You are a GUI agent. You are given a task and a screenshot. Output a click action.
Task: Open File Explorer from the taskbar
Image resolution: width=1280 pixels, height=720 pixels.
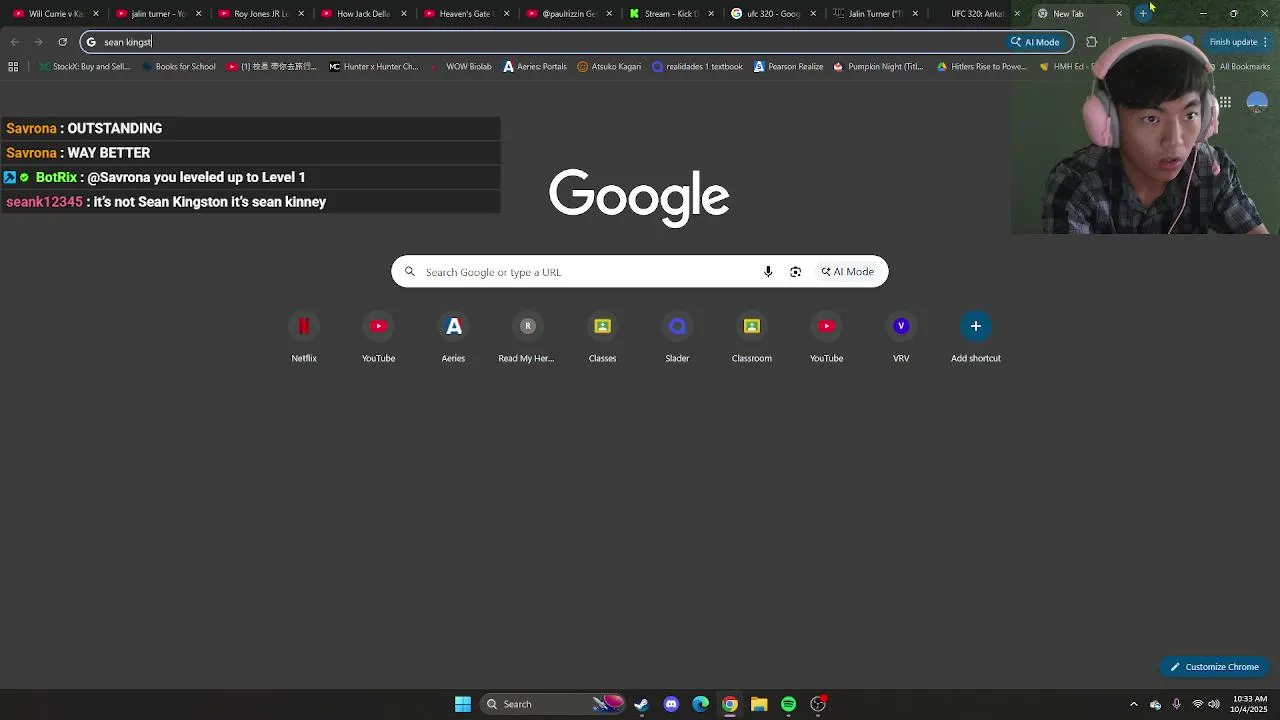pyautogui.click(x=759, y=704)
